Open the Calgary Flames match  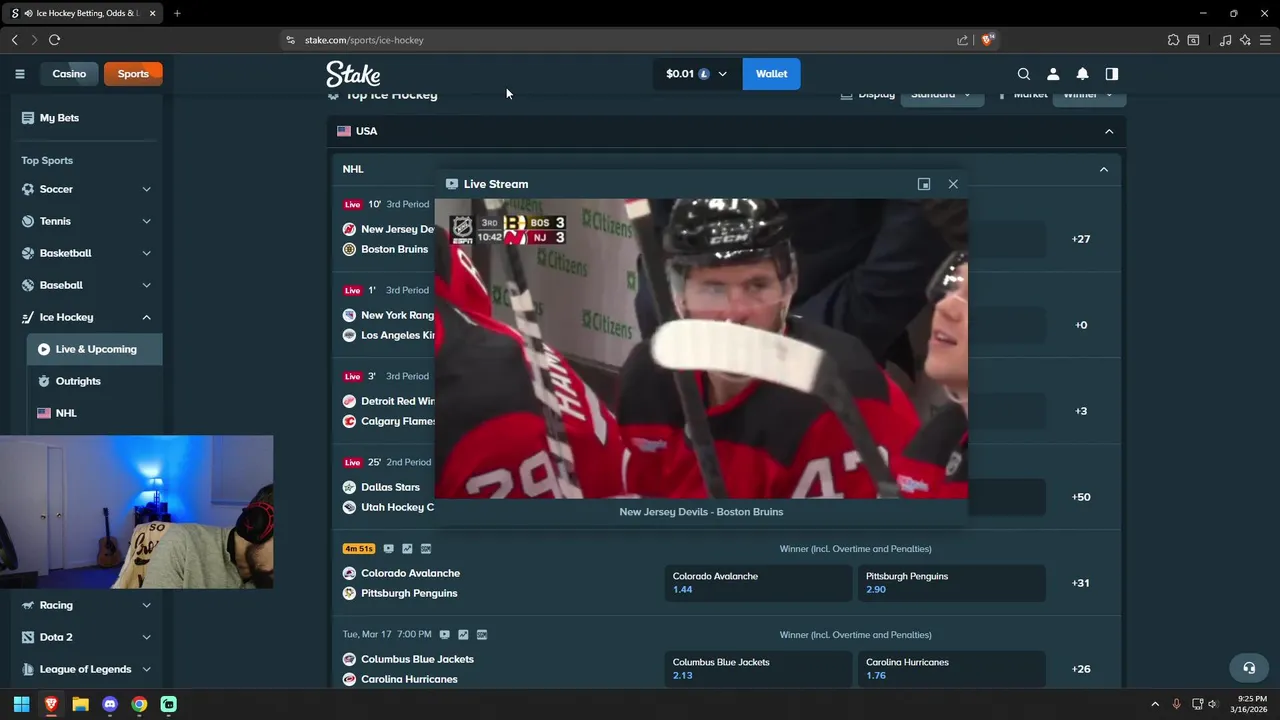coord(399,421)
